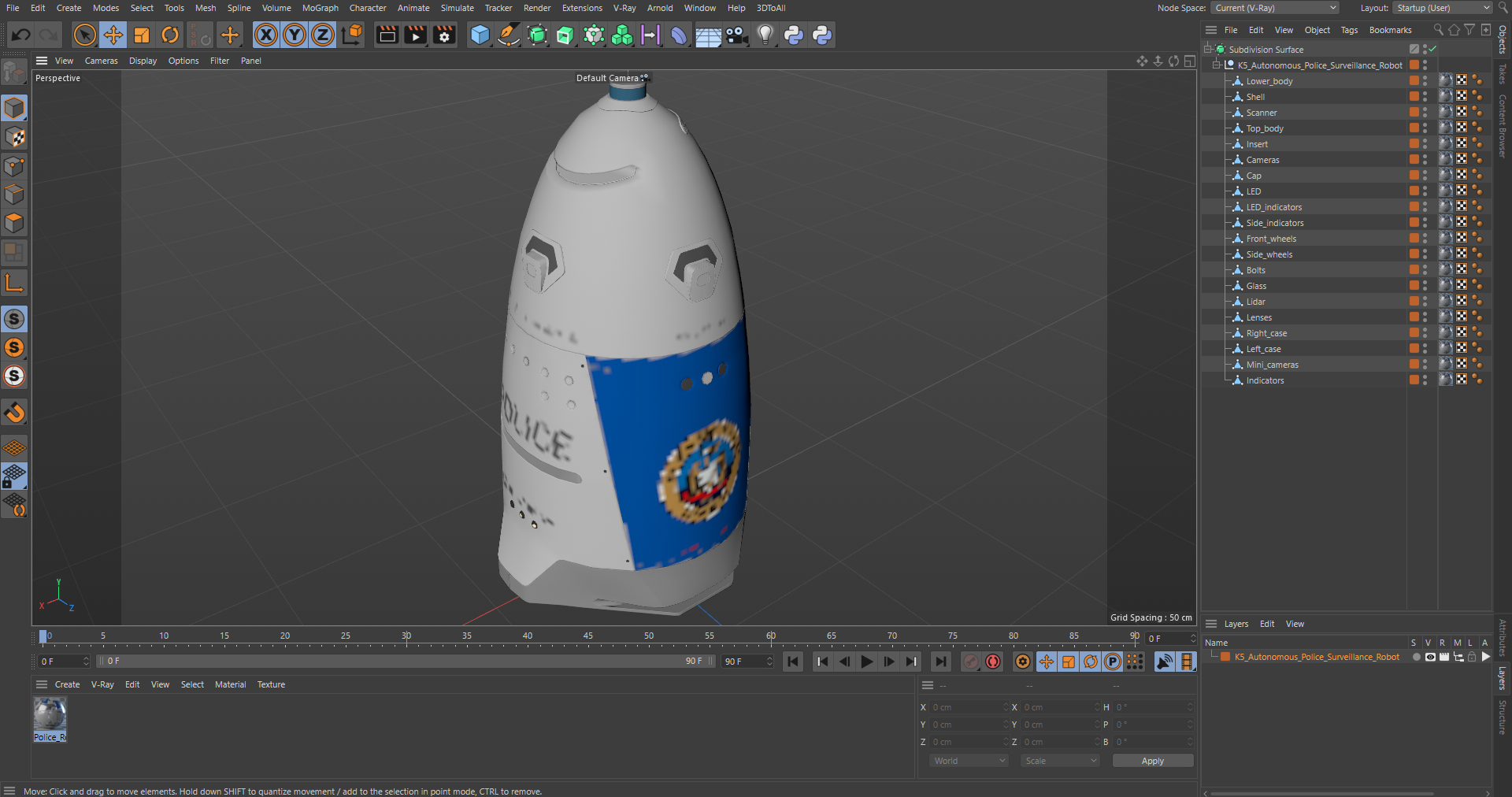
Task: Click the first Python script icon
Action: (x=794, y=35)
